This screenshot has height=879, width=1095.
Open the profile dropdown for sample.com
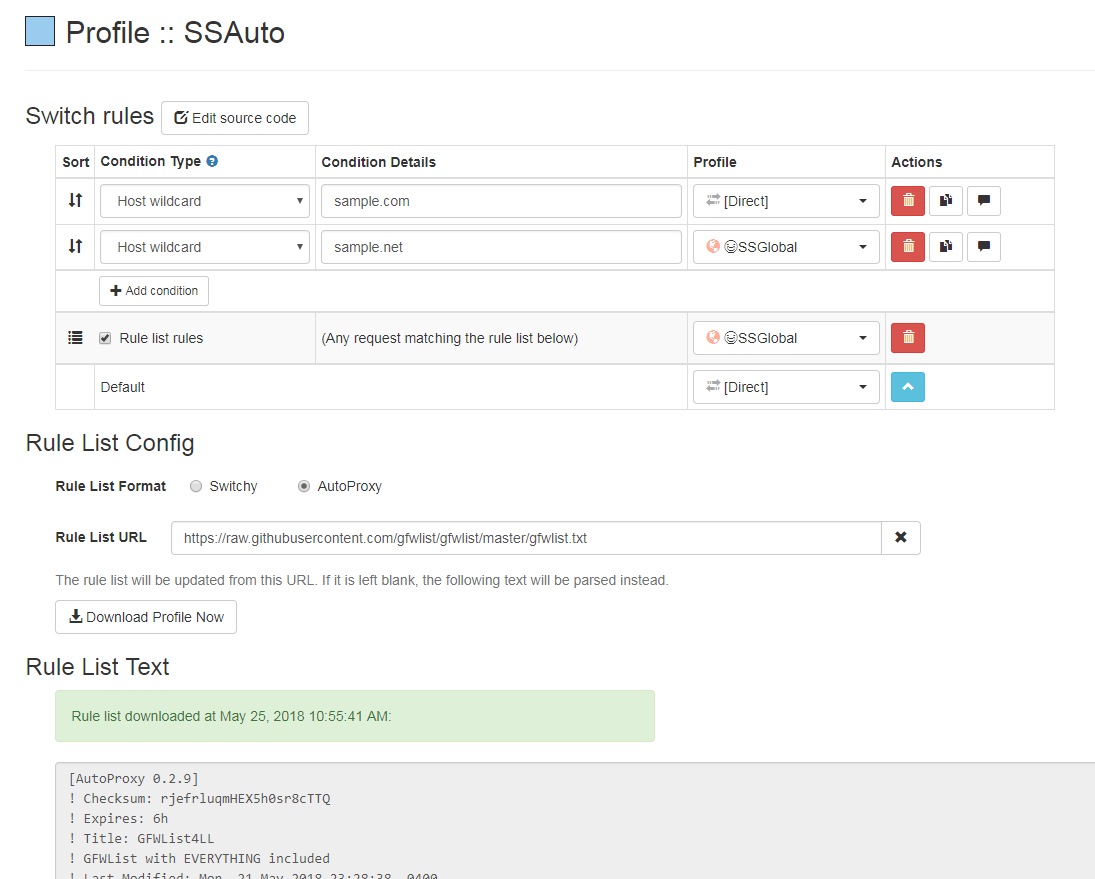pos(786,200)
